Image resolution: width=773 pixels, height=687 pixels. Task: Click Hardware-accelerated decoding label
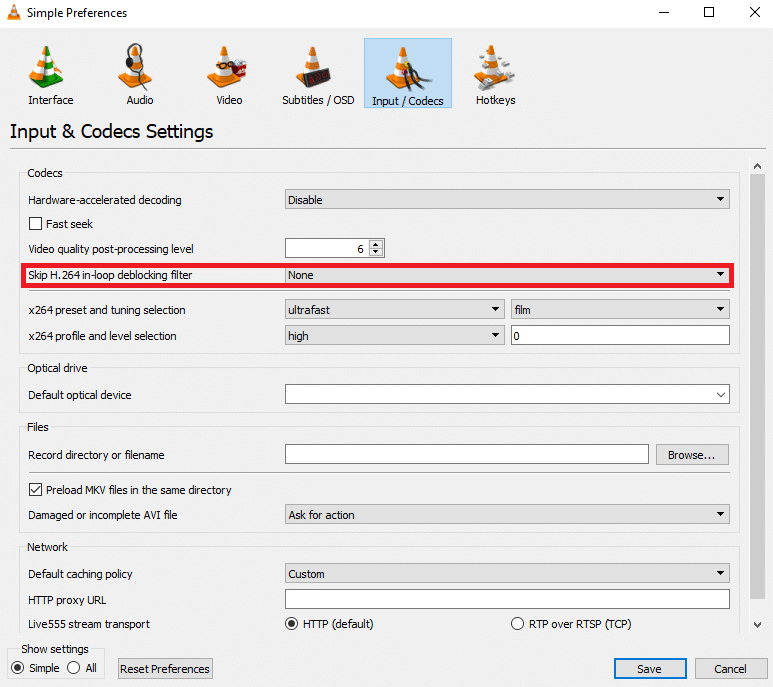105,200
